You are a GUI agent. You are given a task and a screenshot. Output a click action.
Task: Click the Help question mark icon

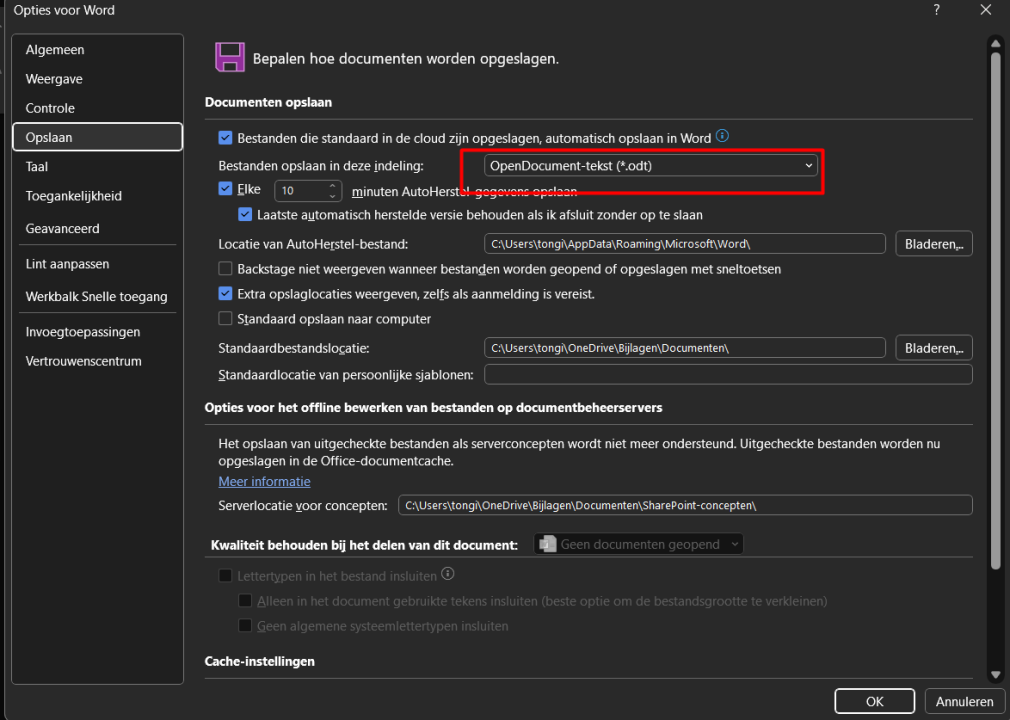pyautogui.click(x=936, y=10)
